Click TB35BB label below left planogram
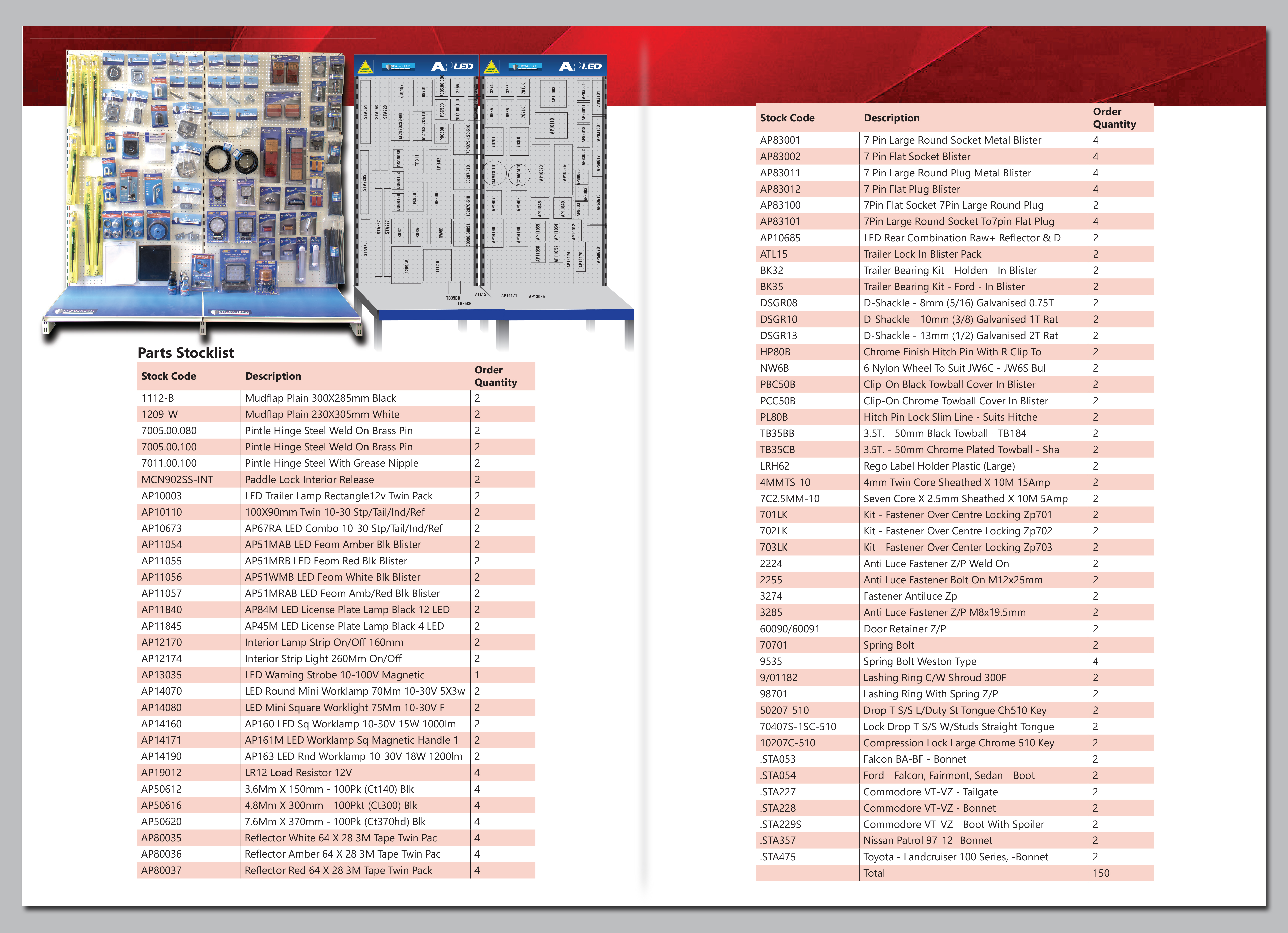Viewport: 1288px width, 933px height. point(453,298)
